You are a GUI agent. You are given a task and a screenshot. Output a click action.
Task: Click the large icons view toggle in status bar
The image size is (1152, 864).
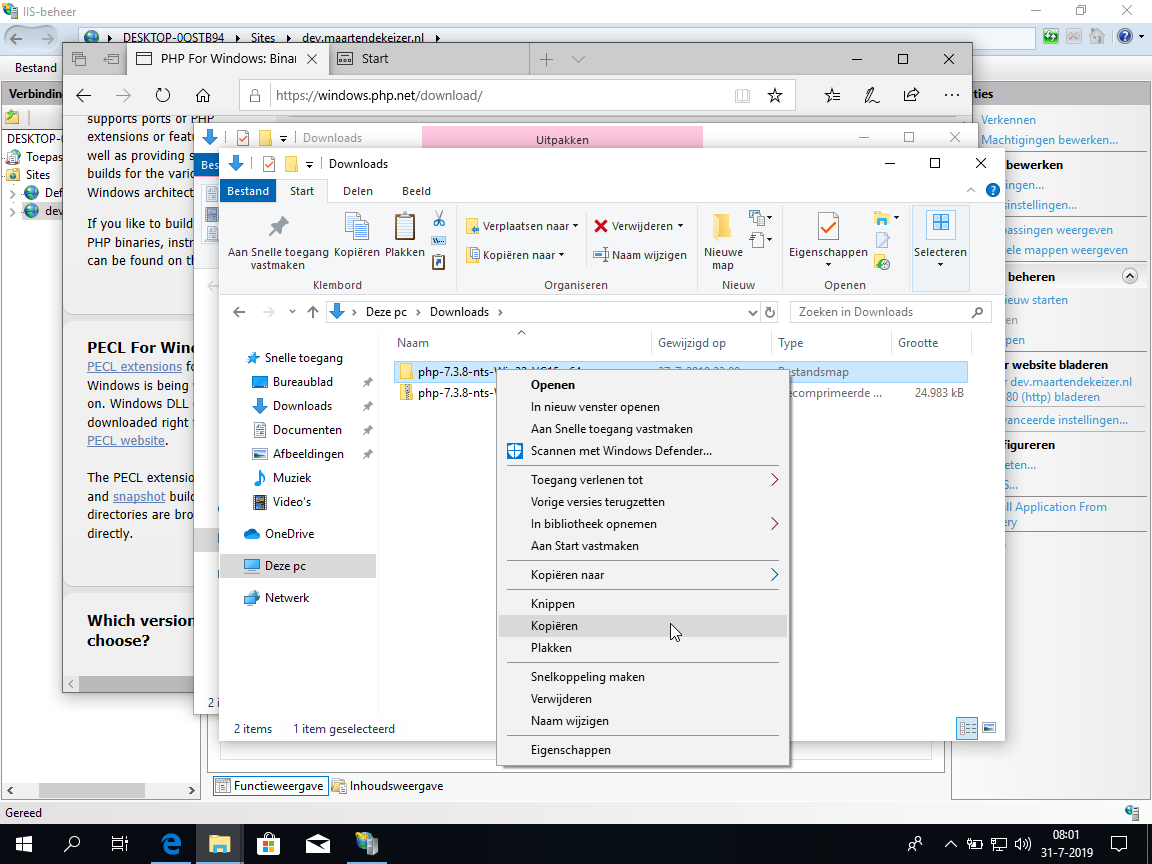coord(989,728)
